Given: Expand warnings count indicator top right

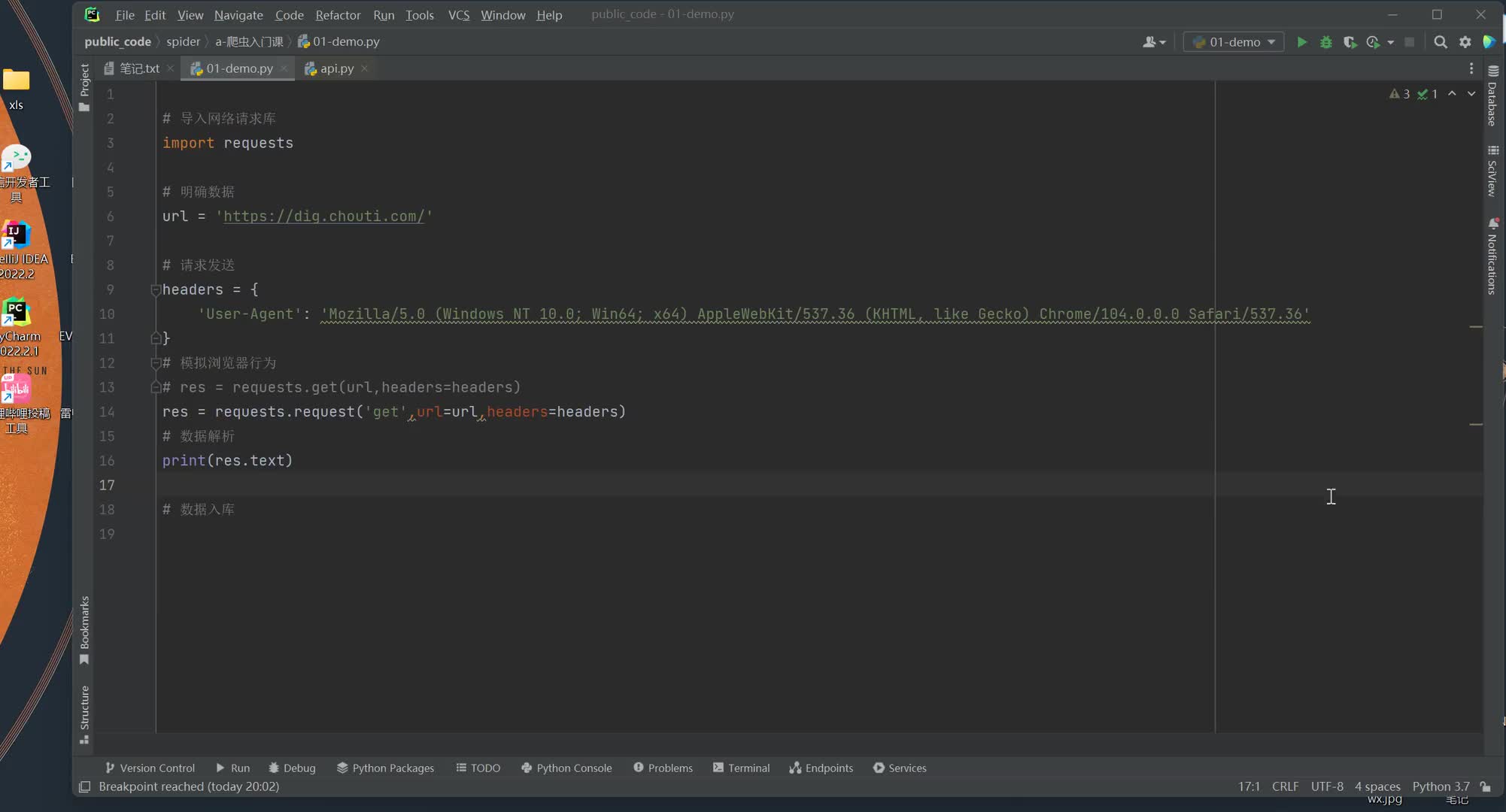Looking at the screenshot, I should (1399, 94).
